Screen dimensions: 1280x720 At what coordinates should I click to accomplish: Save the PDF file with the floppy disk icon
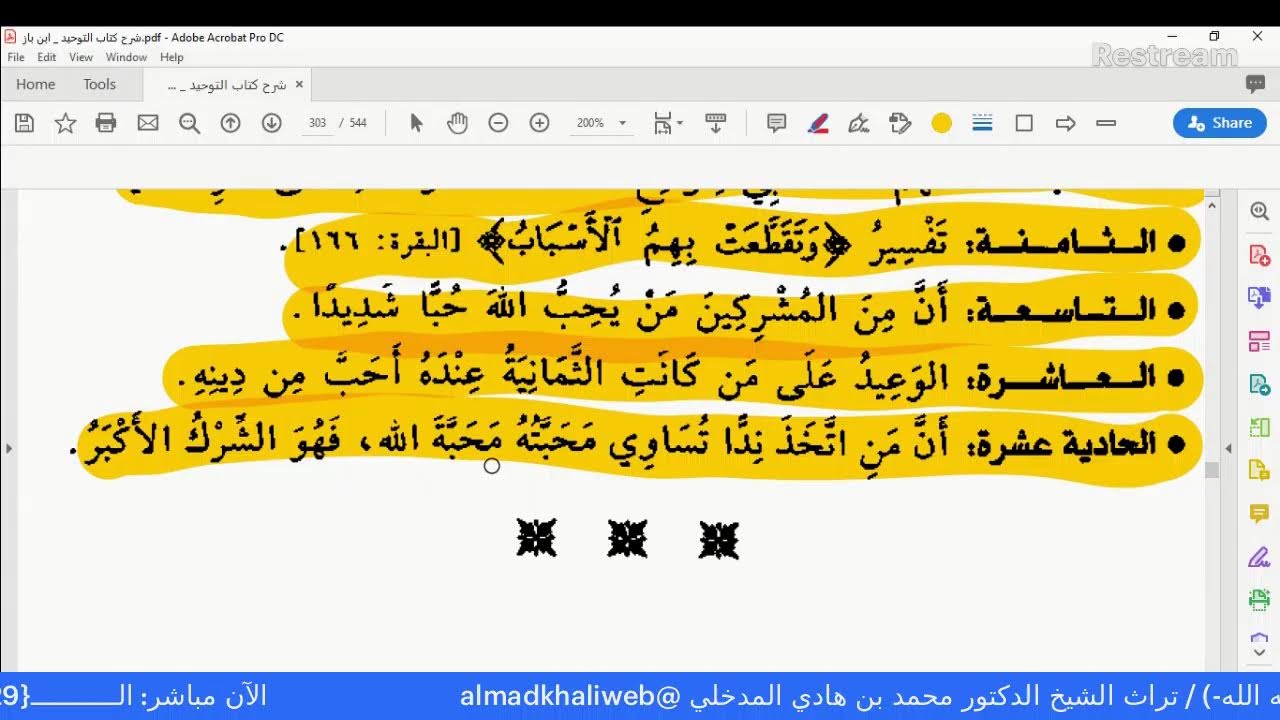(x=25, y=123)
